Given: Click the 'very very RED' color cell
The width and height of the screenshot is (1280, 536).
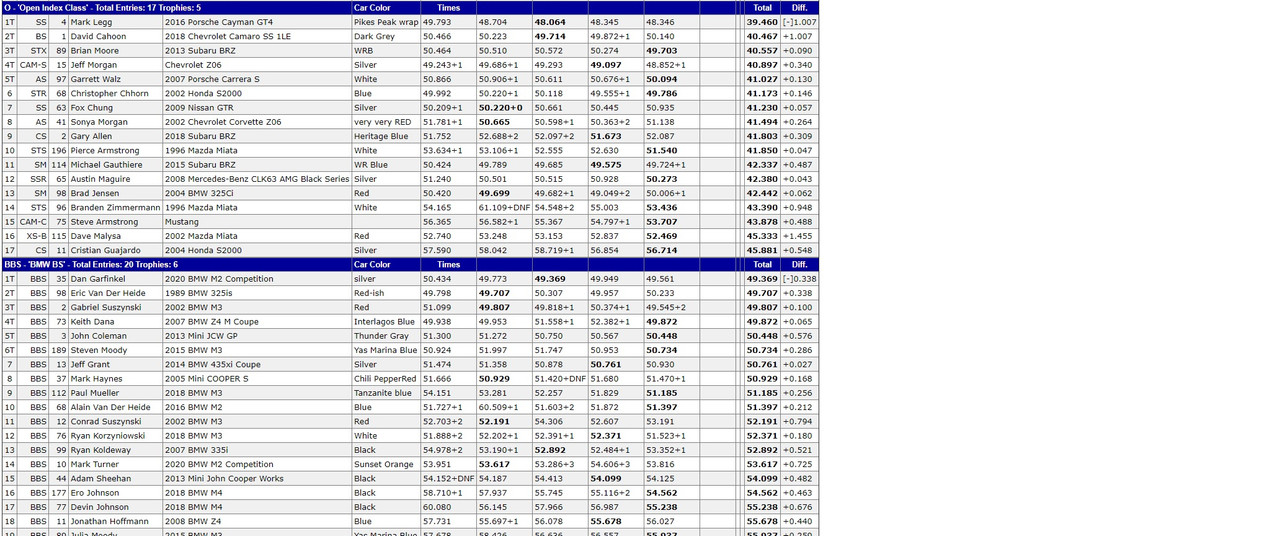Looking at the screenshot, I should (x=382, y=122).
